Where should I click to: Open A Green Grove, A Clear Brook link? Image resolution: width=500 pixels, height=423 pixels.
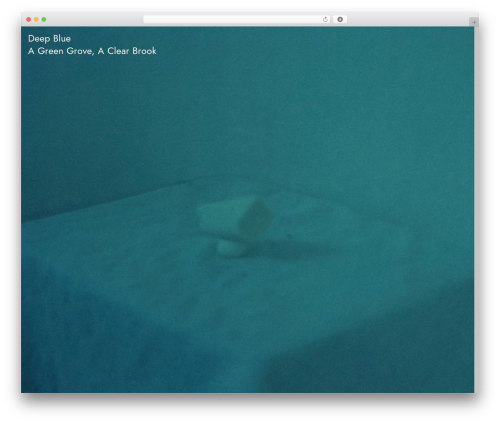(x=92, y=51)
